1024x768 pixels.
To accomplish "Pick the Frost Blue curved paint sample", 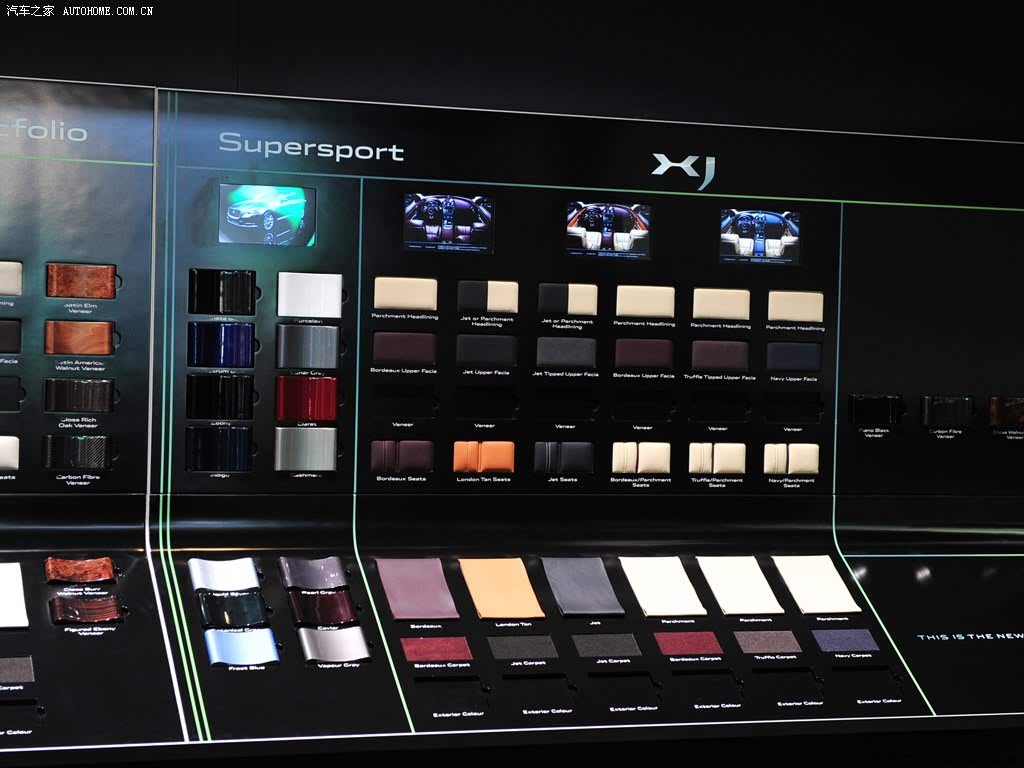I will [x=242, y=646].
